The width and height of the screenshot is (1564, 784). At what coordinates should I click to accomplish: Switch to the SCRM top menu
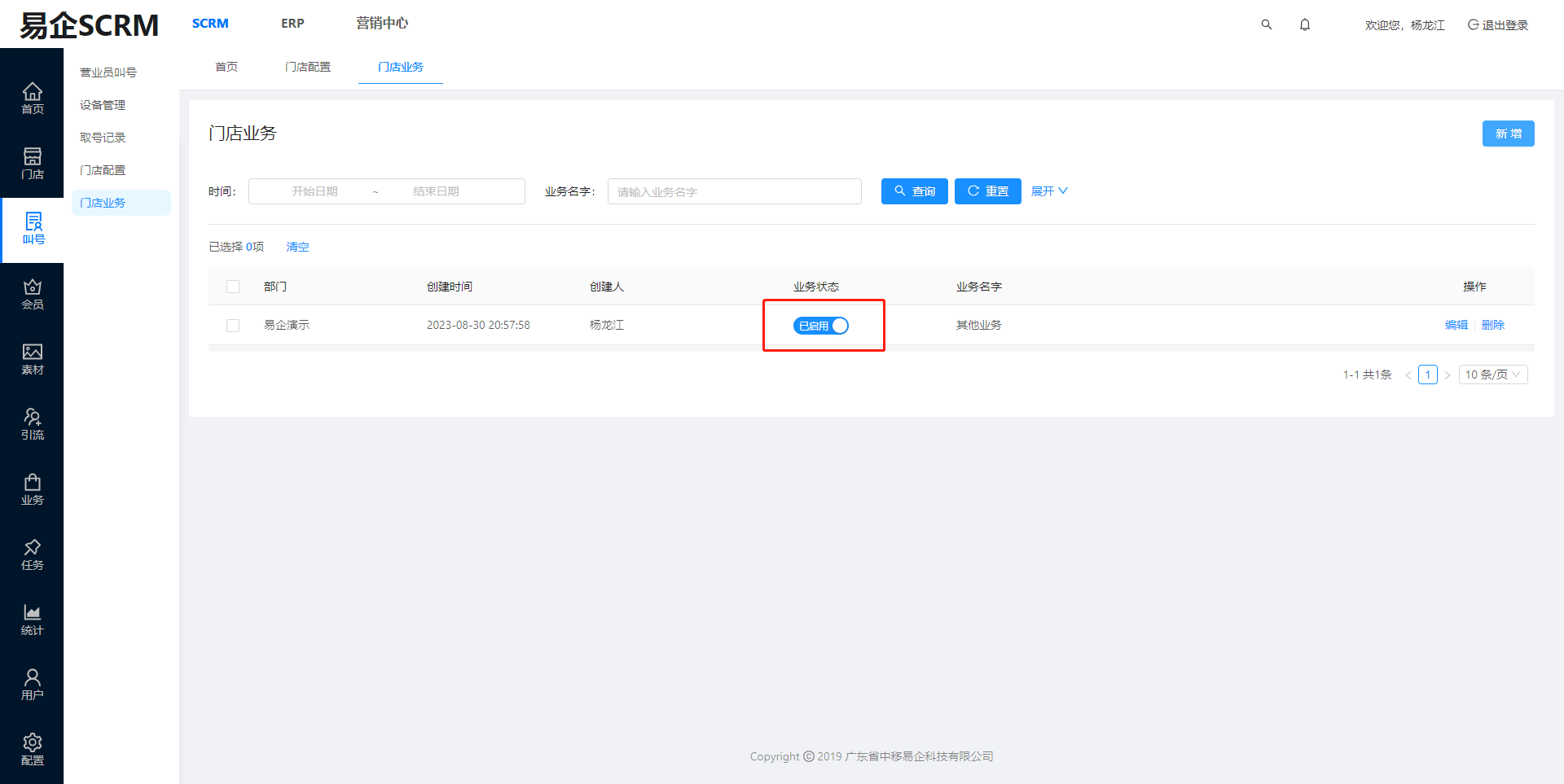tap(210, 24)
